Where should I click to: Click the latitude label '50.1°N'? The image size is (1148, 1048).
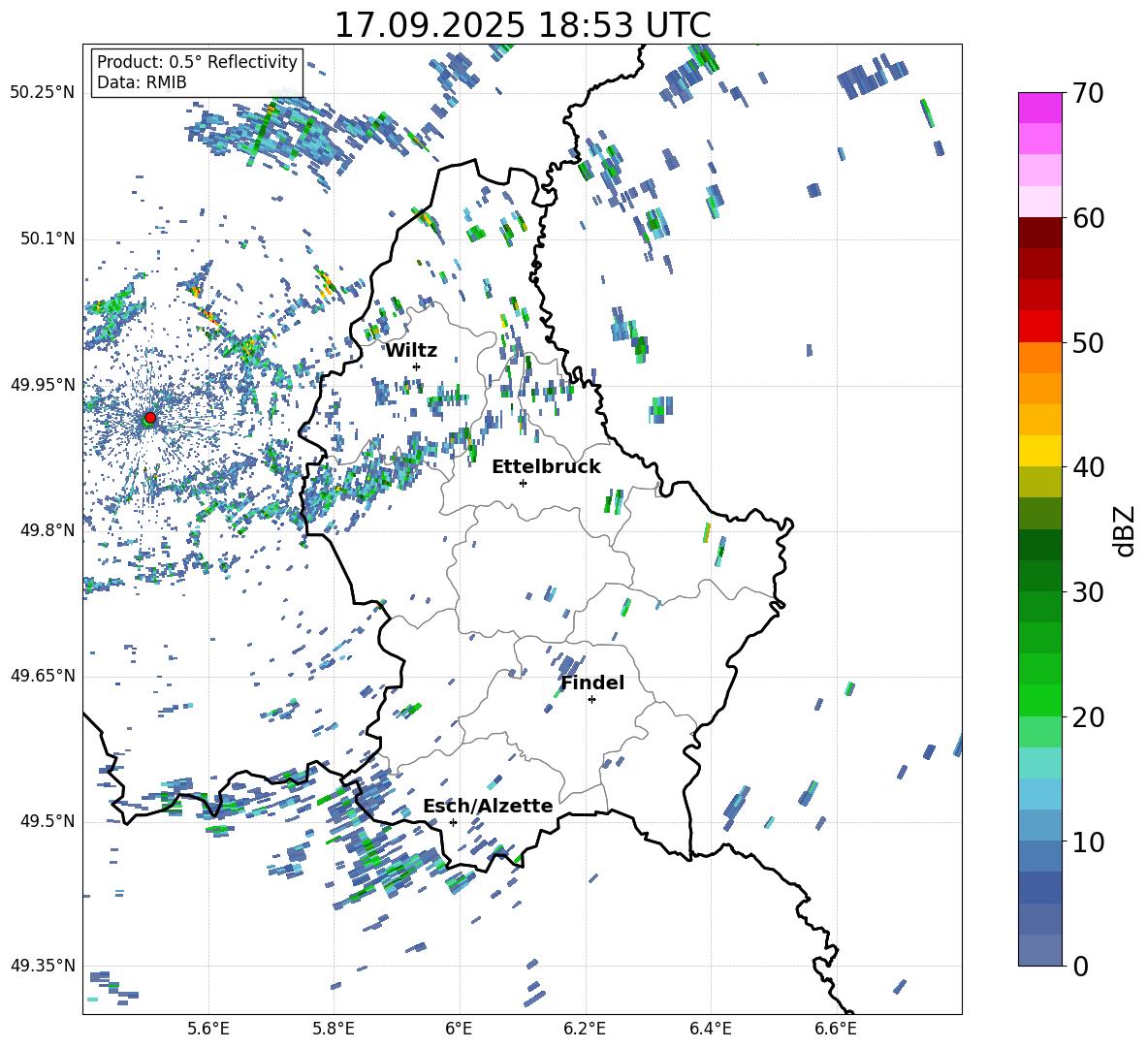pos(47,238)
